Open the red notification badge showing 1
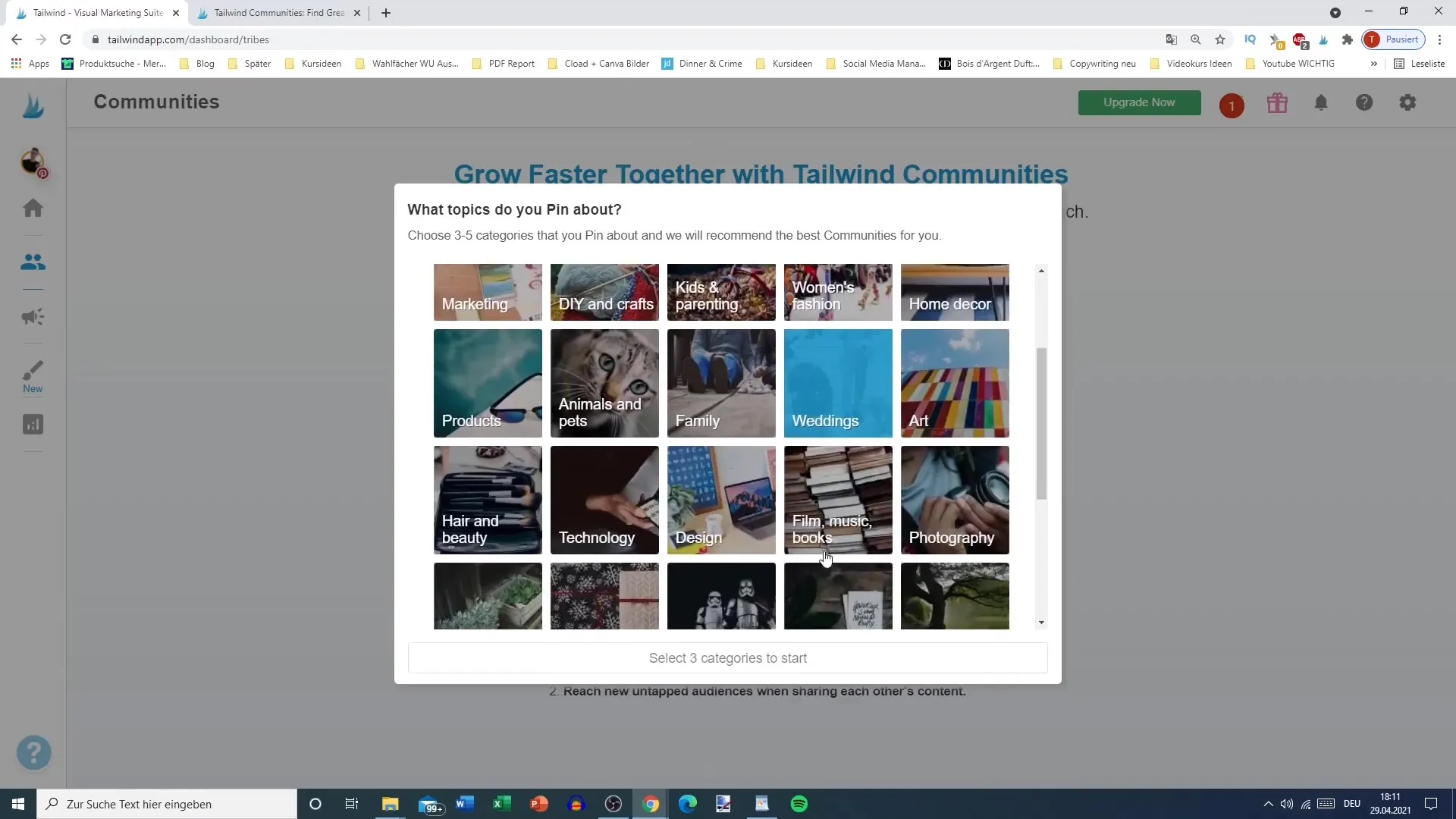The width and height of the screenshot is (1456, 819). (1232, 105)
